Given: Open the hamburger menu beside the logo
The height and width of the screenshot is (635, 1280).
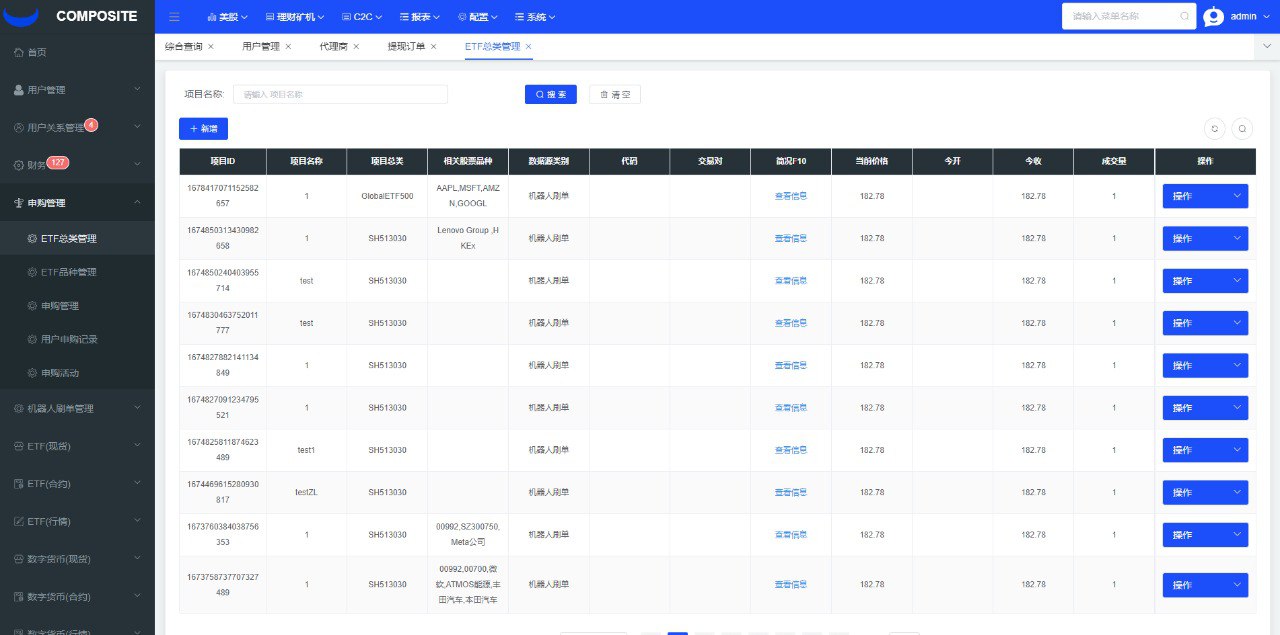Looking at the screenshot, I should tap(174, 16).
